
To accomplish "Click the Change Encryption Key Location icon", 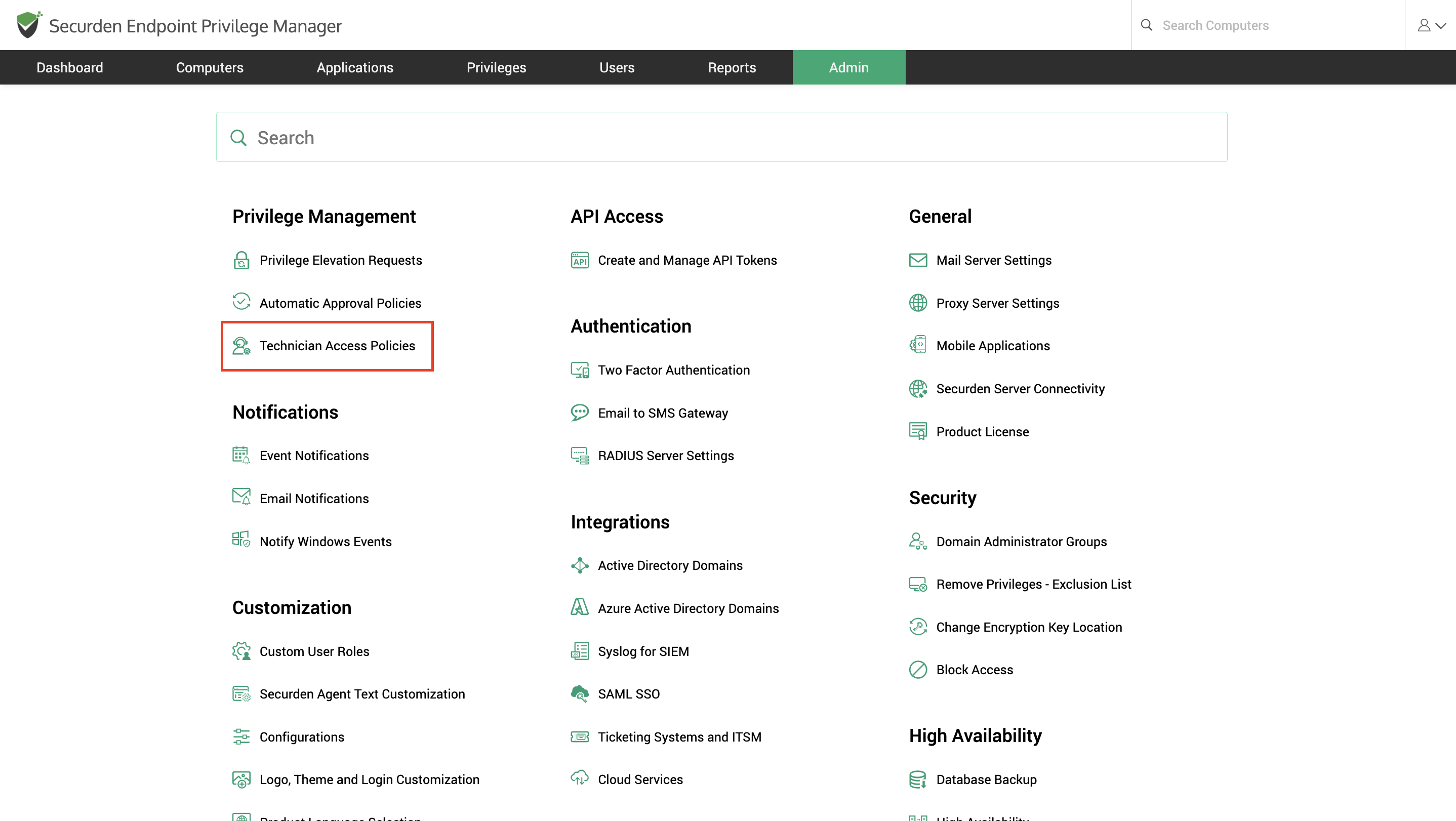I will point(918,627).
